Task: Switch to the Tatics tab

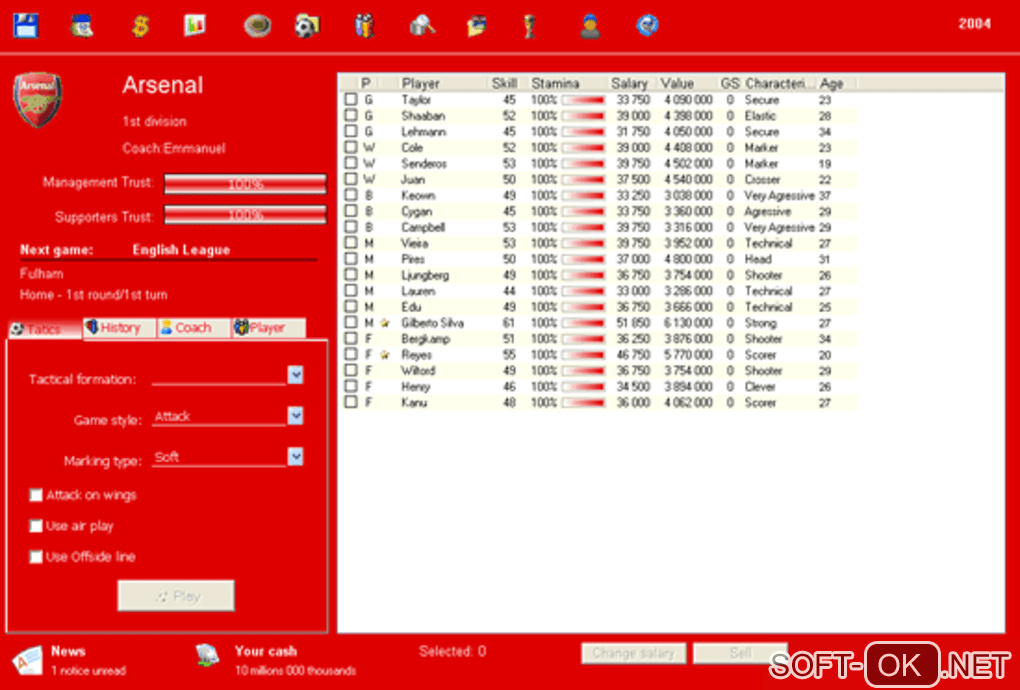Action: coord(45,329)
